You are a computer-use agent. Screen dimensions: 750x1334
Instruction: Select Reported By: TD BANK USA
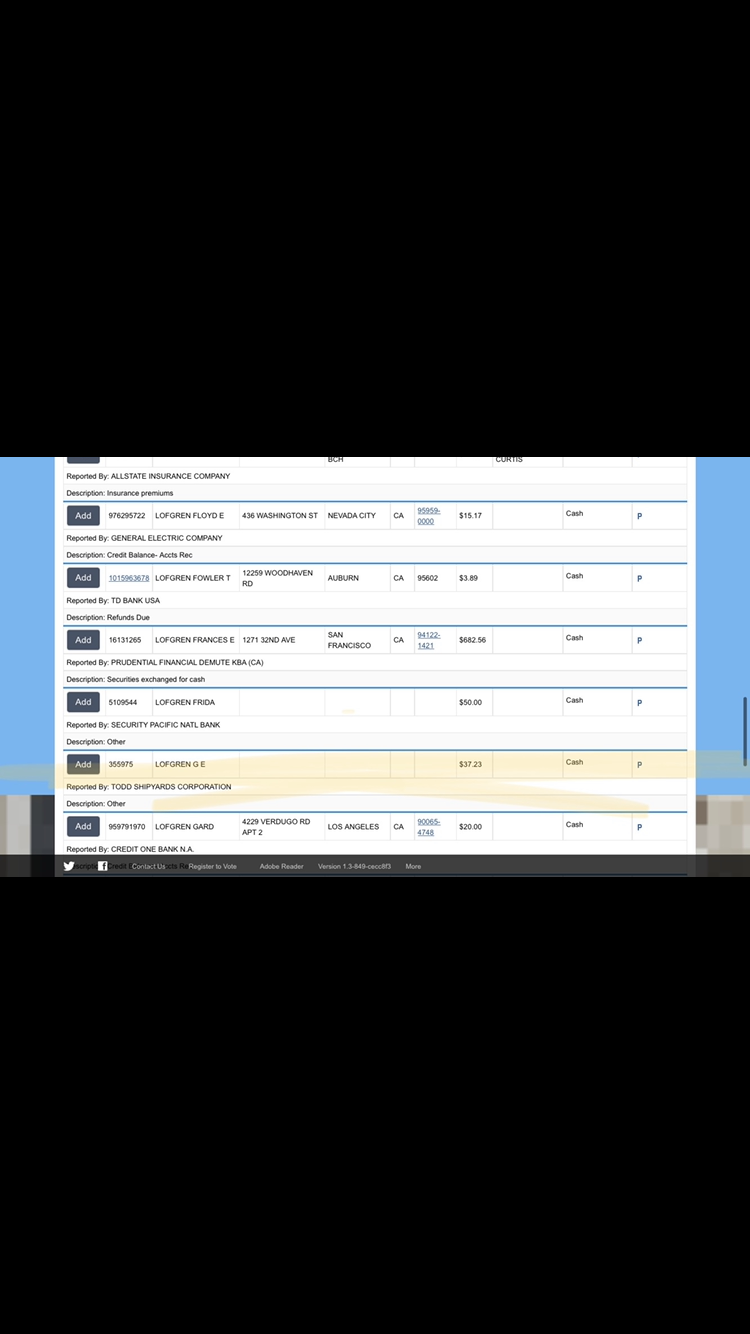pyautogui.click(x=113, y=601)
